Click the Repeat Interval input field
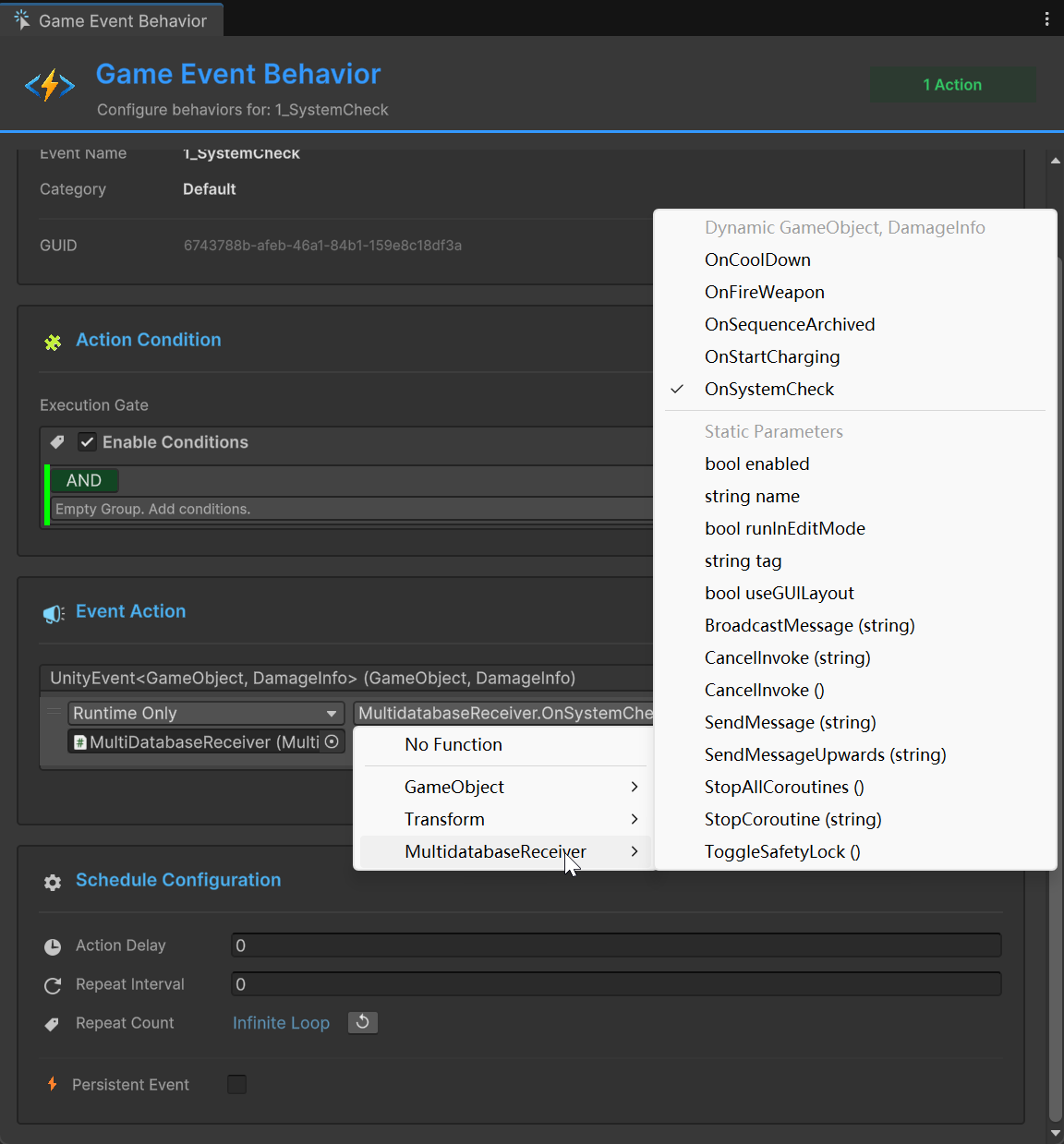1064x1144 pixels. [x=615, y=984]
